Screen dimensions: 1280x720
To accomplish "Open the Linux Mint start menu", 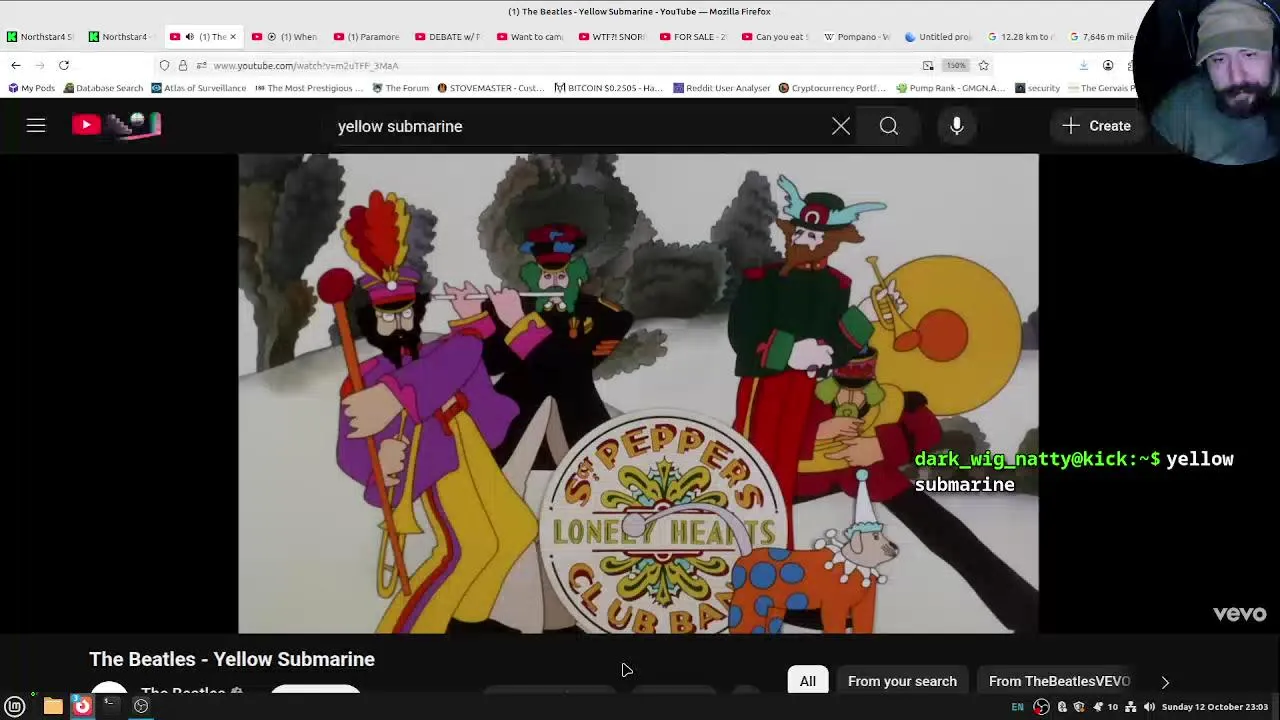I will click(15, 706).
